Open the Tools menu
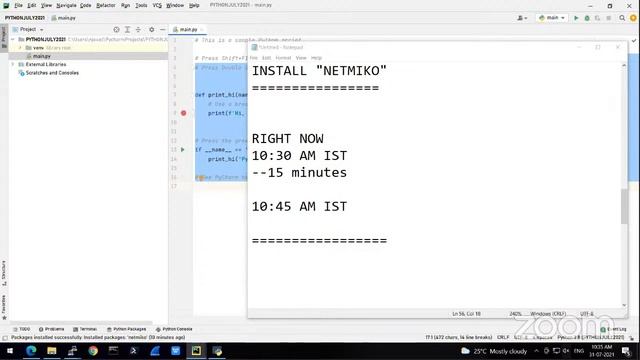 pos(141,5)
